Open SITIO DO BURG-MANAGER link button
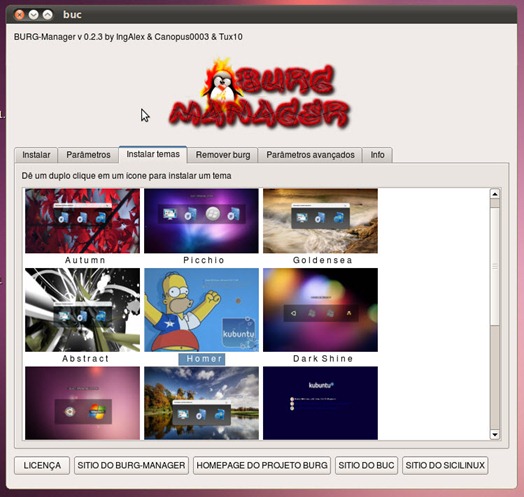This screenshot has height=497, width=524. click(x=131, y=465)
